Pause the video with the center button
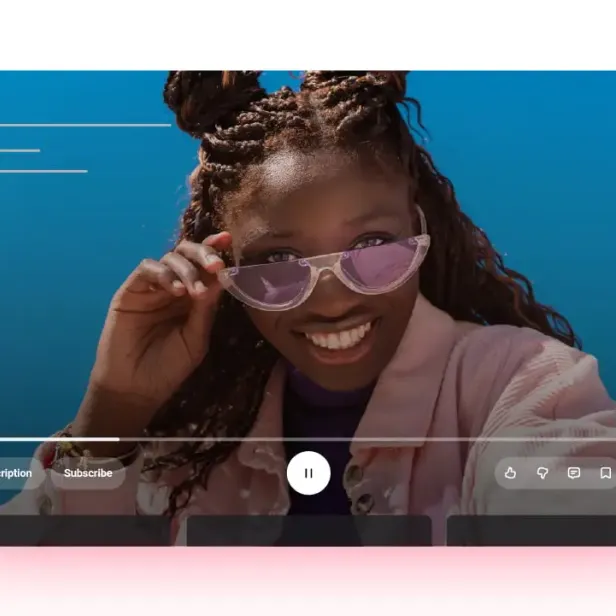This screenshot has width=616, height=616. [x=308, y=473]
